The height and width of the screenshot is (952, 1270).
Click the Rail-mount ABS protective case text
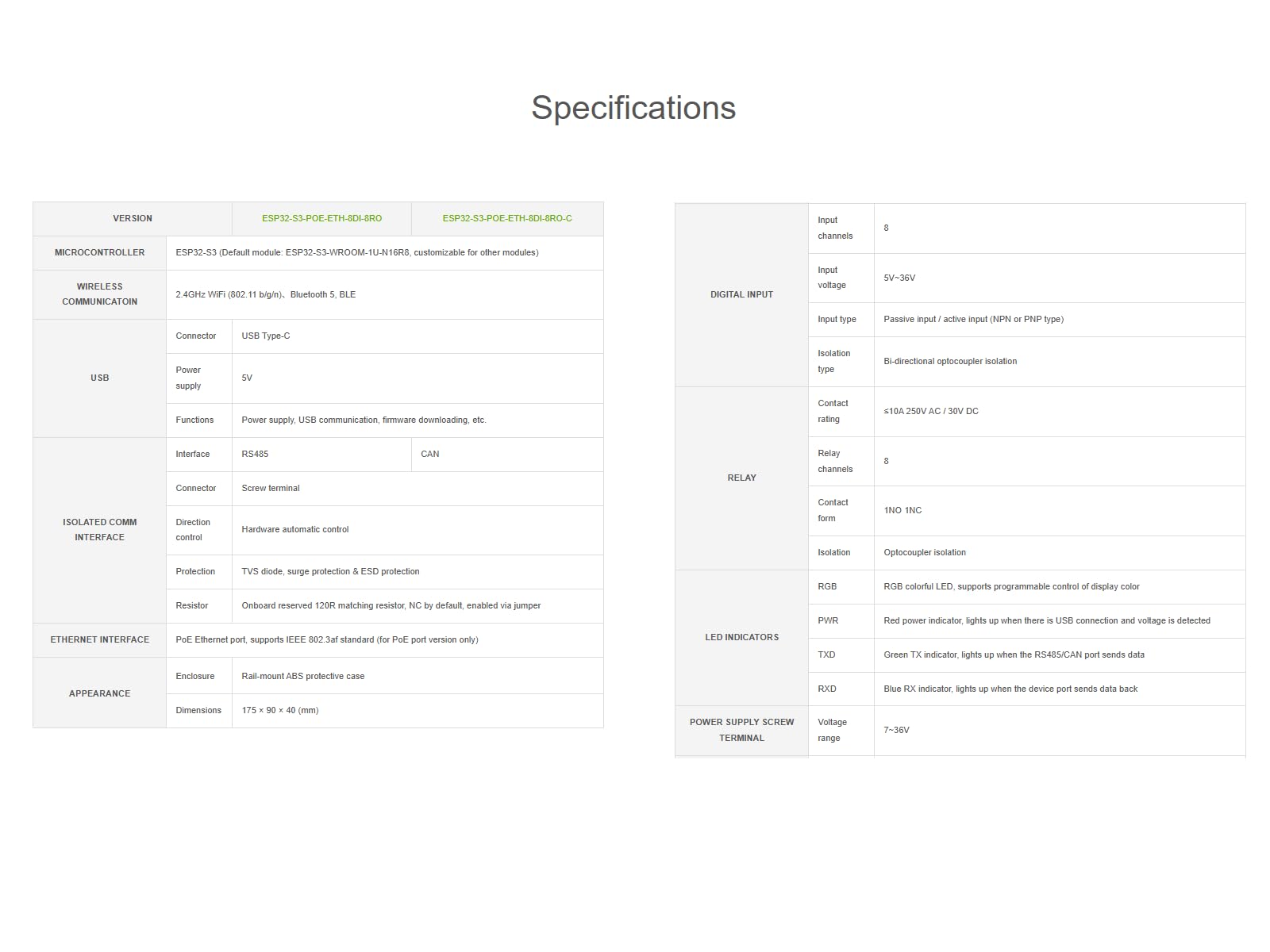coord(303,677)
